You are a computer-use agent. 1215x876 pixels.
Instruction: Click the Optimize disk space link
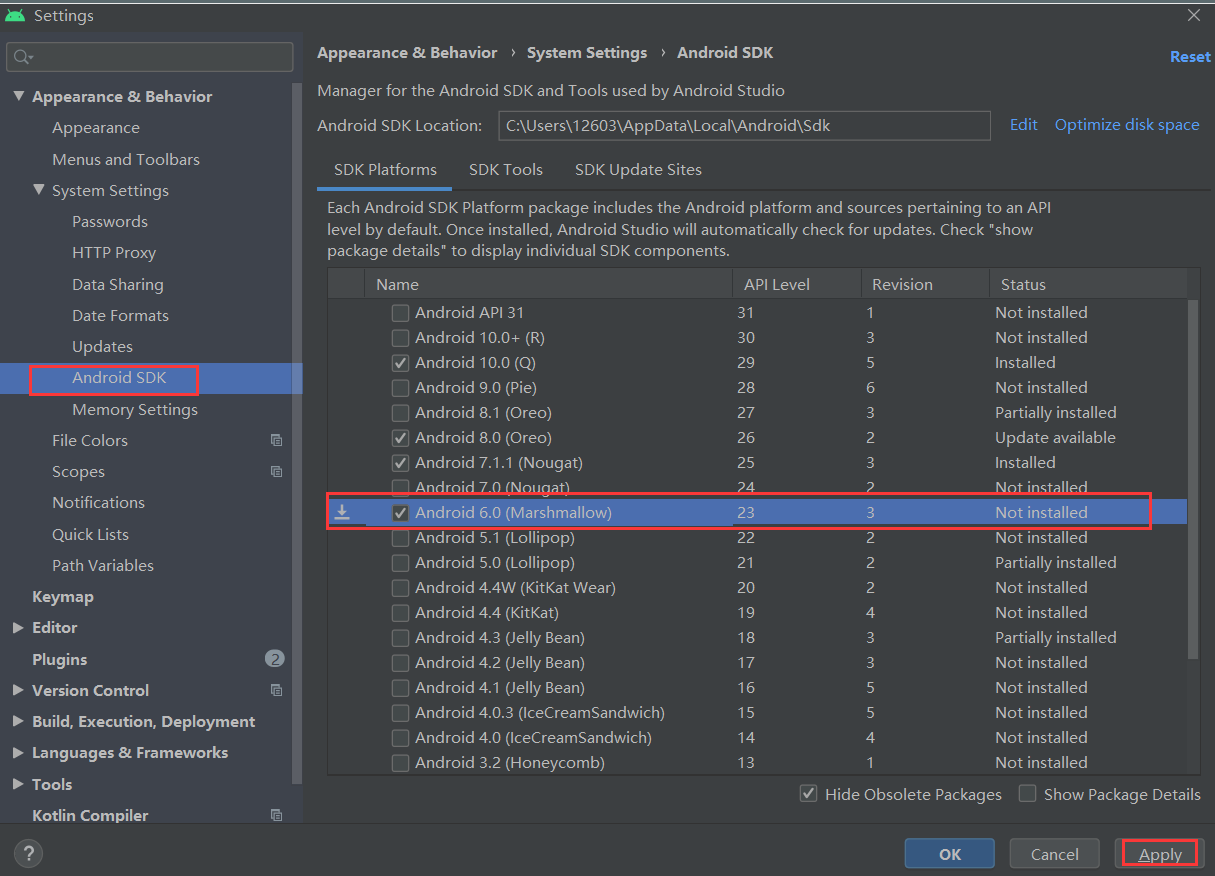tap(1127, 125)
